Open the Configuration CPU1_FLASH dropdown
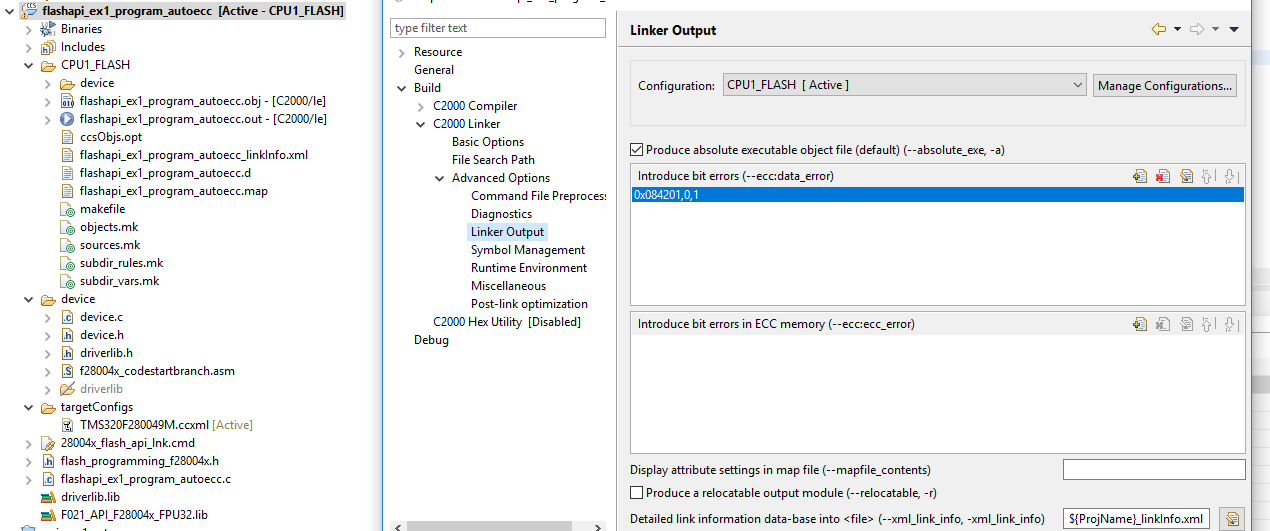The height and width of the screenshot is (531, 1270). point(904,85)
